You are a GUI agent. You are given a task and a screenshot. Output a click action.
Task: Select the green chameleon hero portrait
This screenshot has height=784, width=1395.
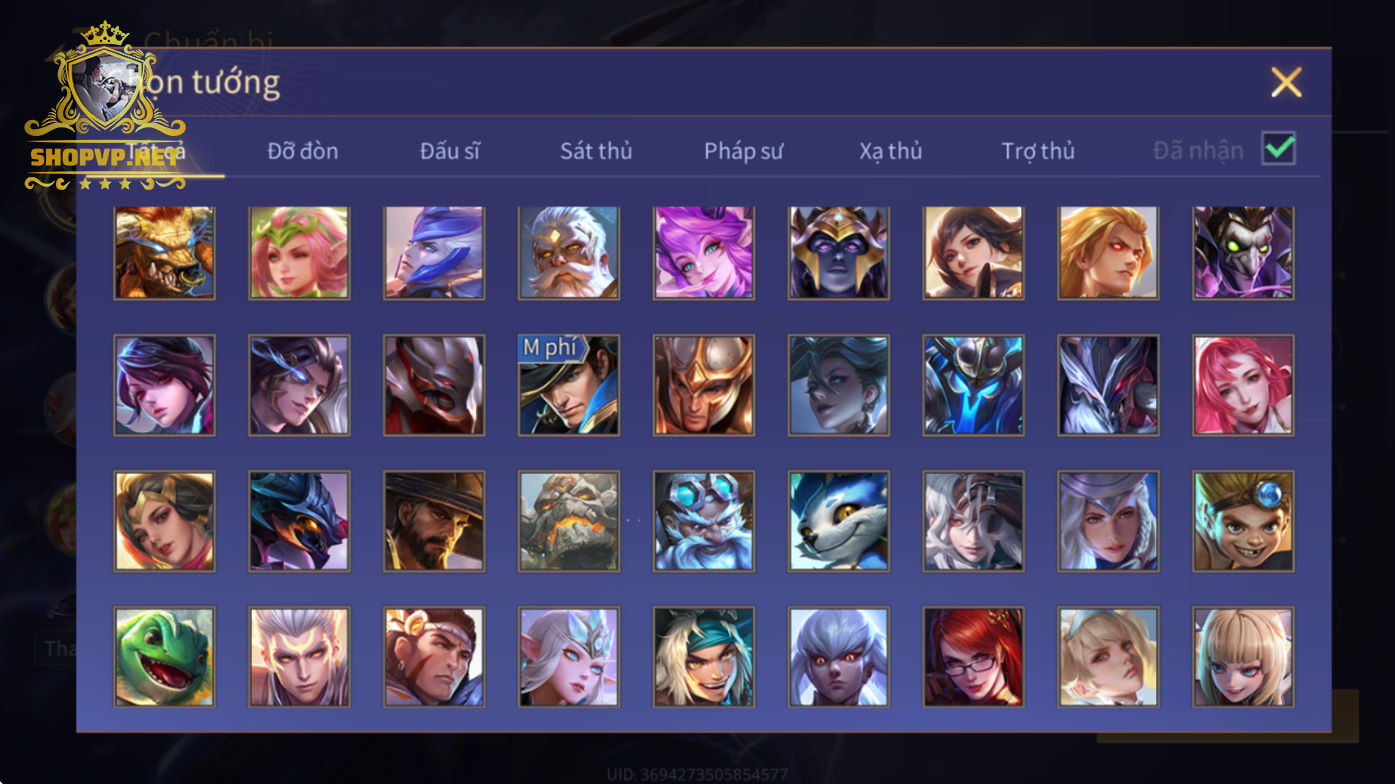coord(164,657)
